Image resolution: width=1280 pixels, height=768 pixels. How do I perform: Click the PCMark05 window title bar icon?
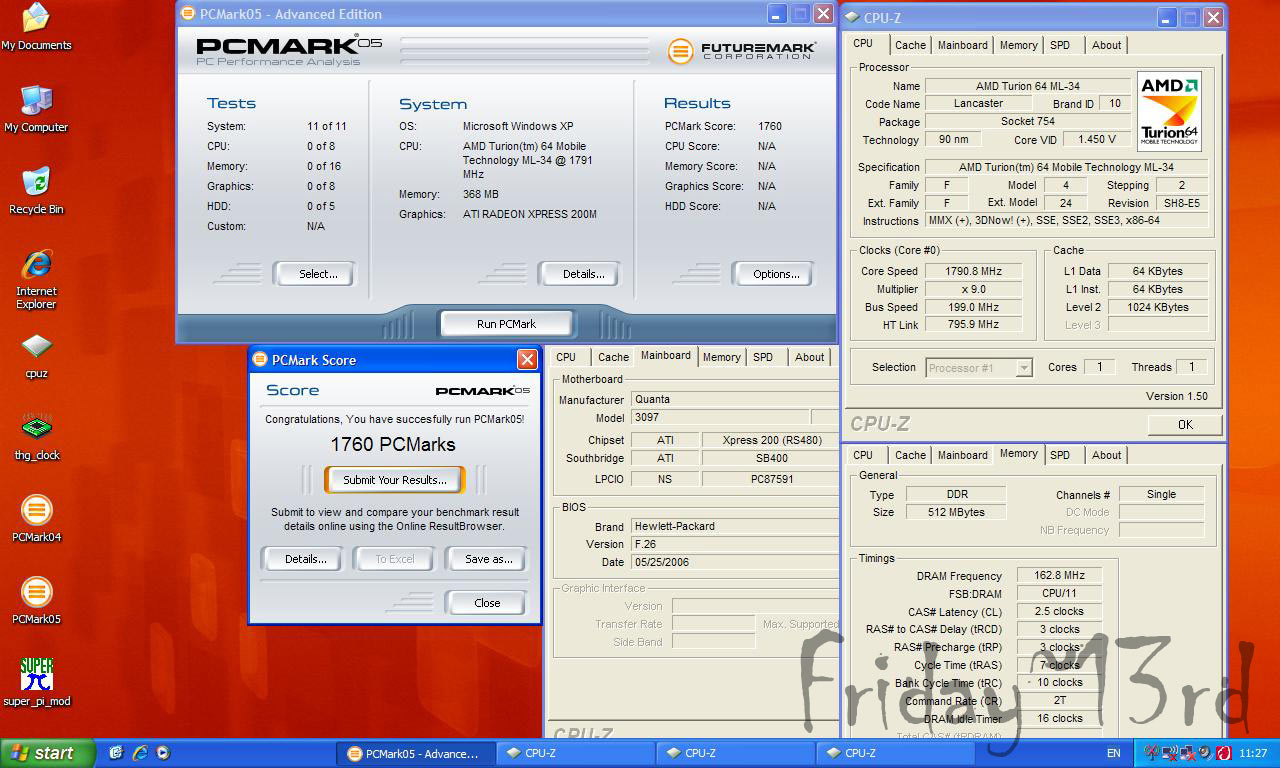point(187,14)
